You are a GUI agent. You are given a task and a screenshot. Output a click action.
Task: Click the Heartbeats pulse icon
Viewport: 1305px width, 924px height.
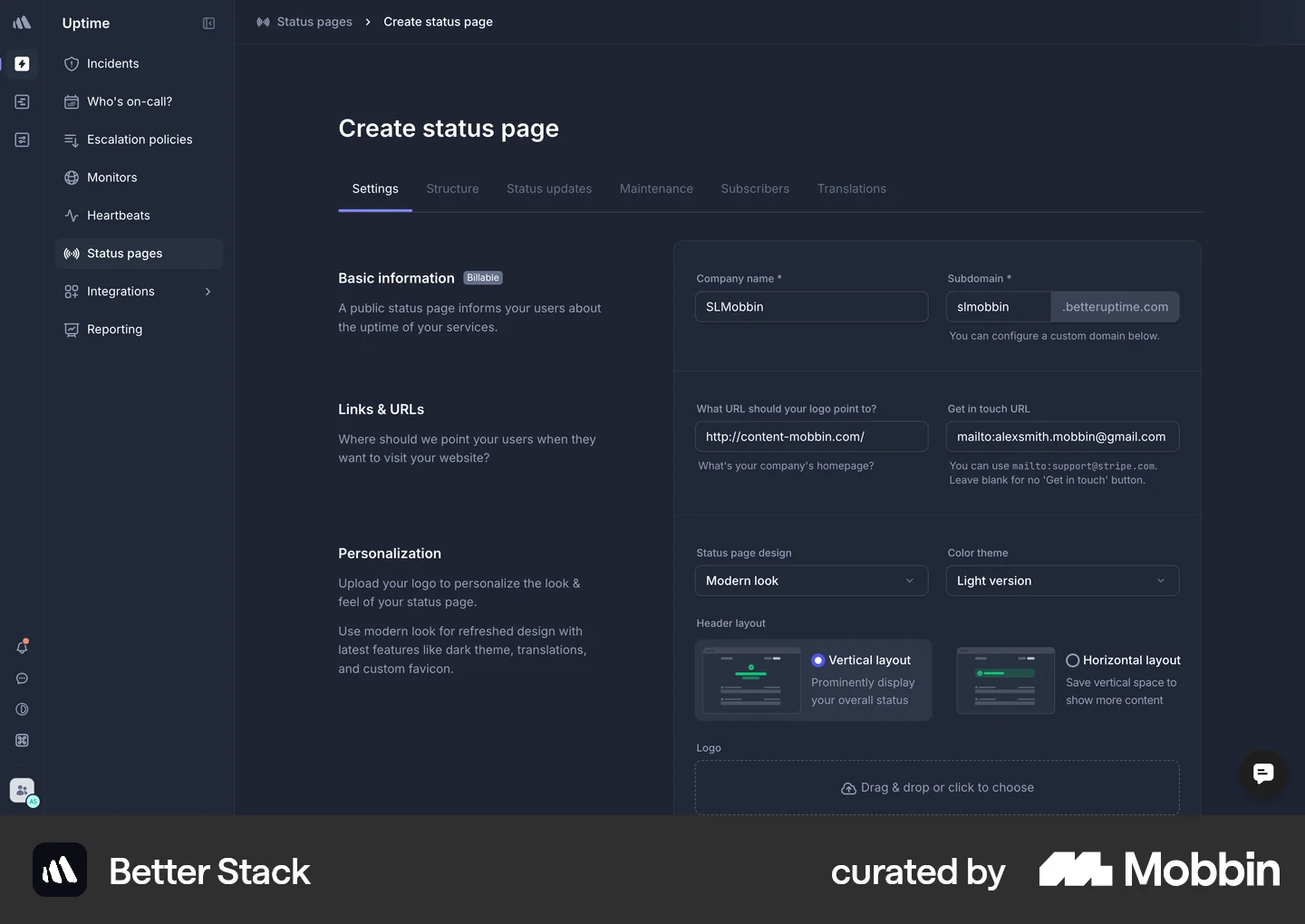72,216
